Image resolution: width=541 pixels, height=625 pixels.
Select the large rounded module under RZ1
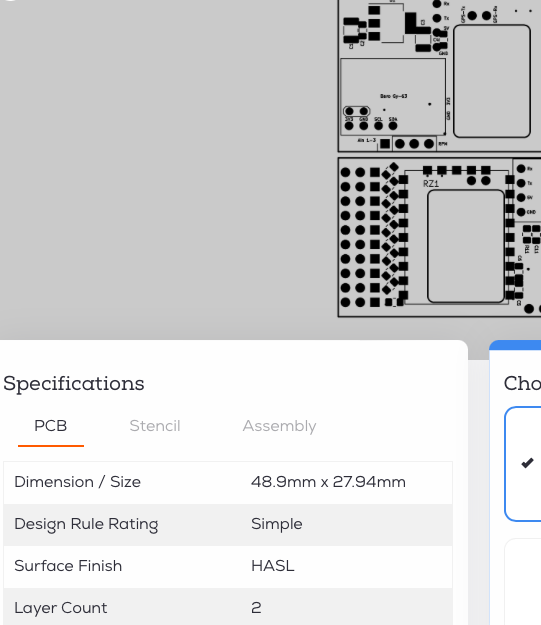tap(466, 246)
